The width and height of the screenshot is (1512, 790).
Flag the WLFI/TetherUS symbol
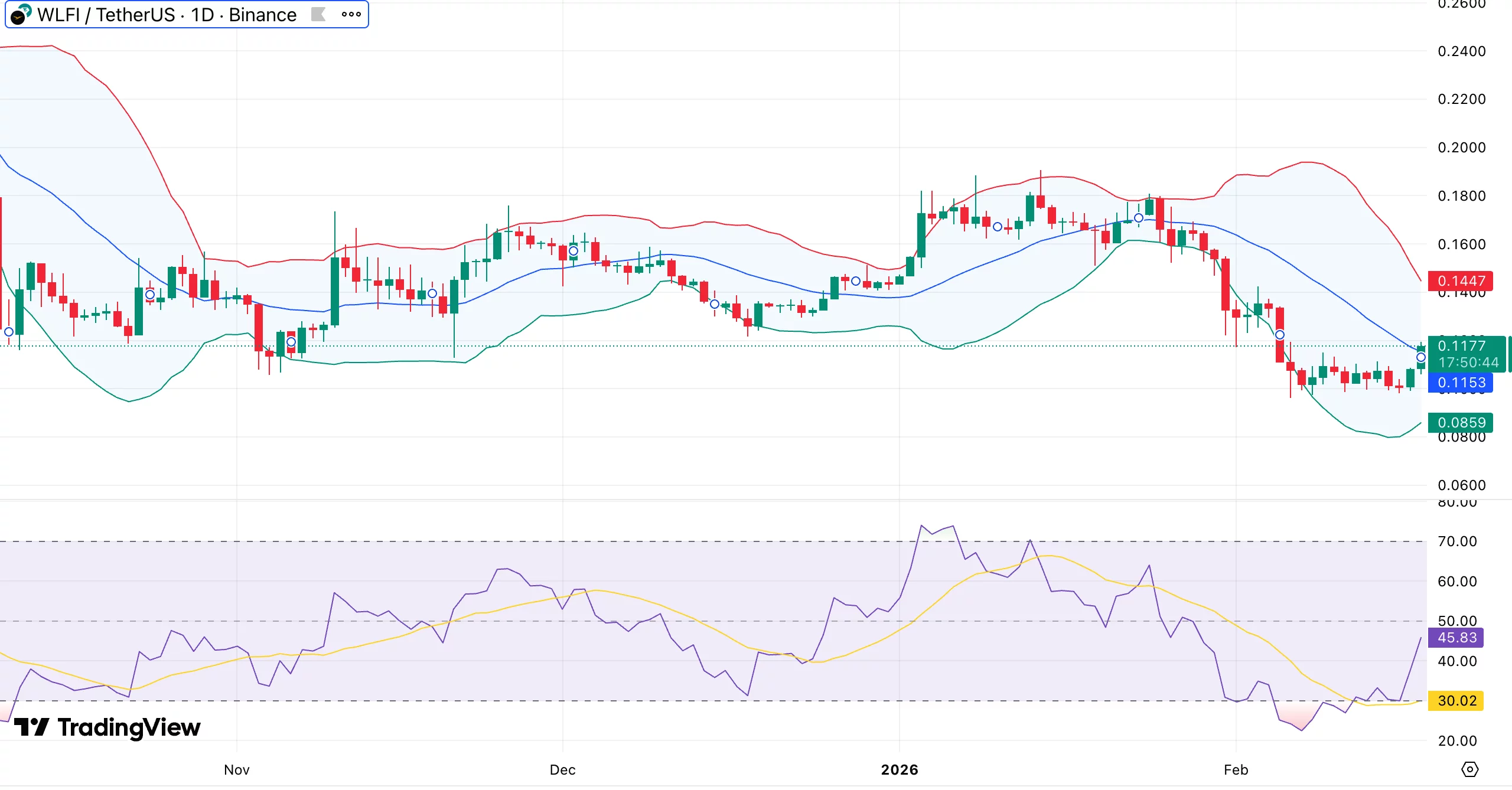[x=317, y=14]
